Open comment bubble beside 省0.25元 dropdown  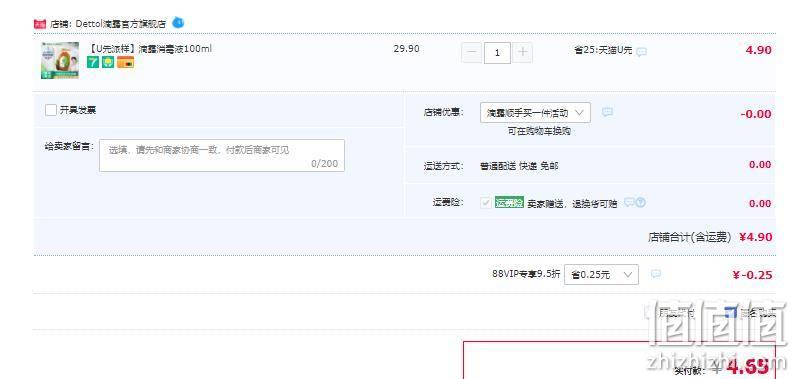(656, 274)
